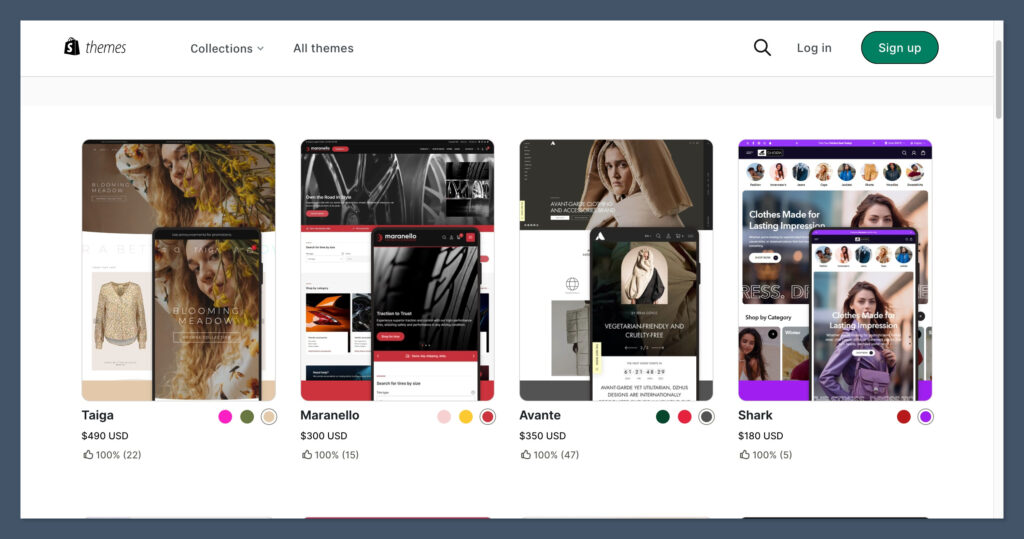Click the thumbs-up icon under Taiga
Viewport: 1024px width, 539px height.
click(x=88, y=455)
